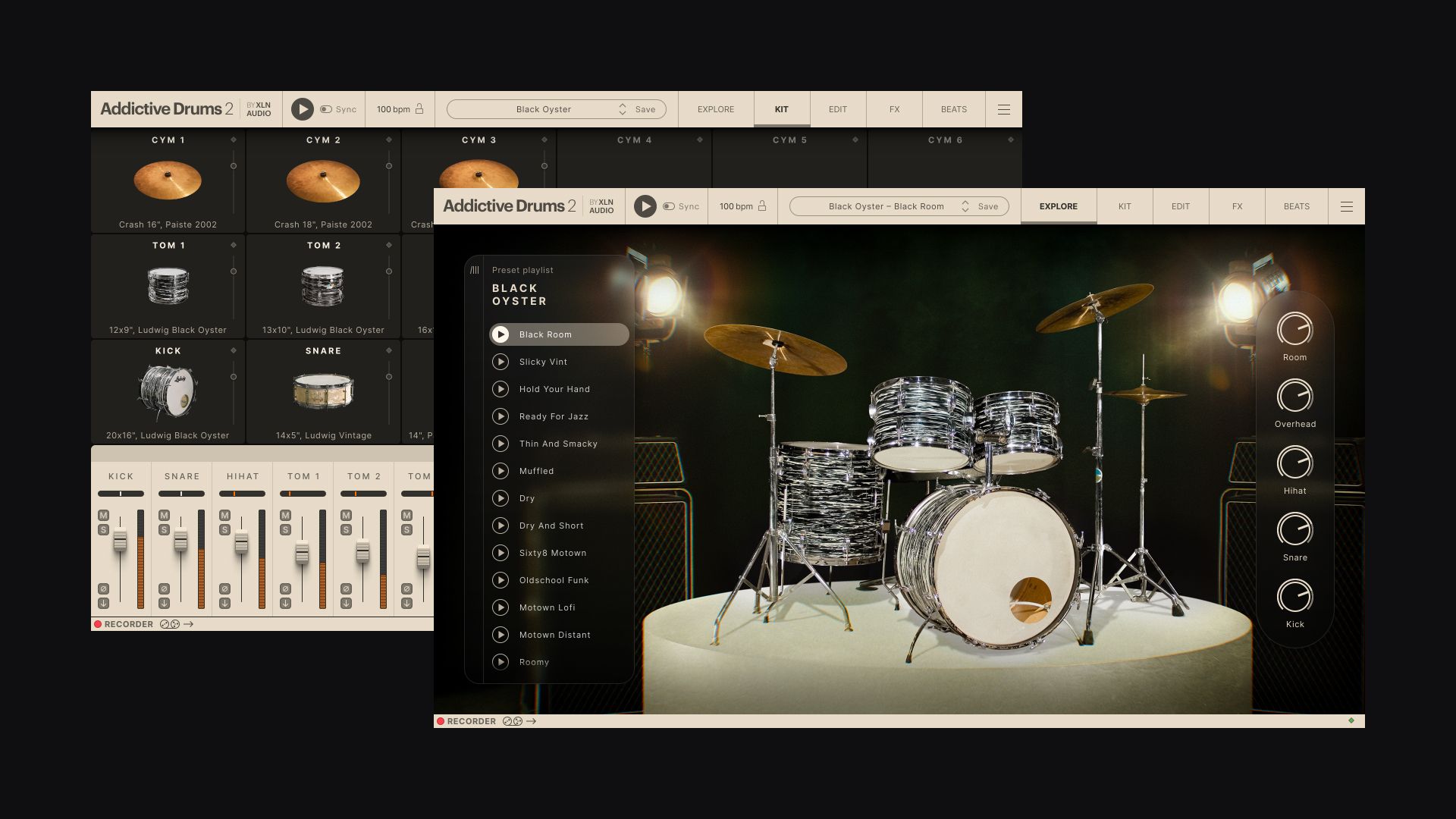Play the Roomy preset preview

pyautogui.click(x=500, y=662)
